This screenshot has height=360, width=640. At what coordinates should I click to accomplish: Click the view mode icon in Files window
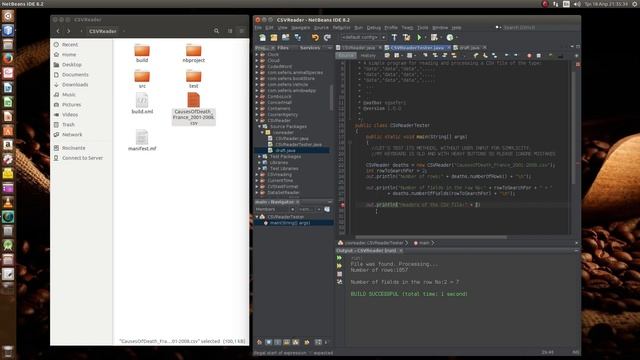point(230,31)
